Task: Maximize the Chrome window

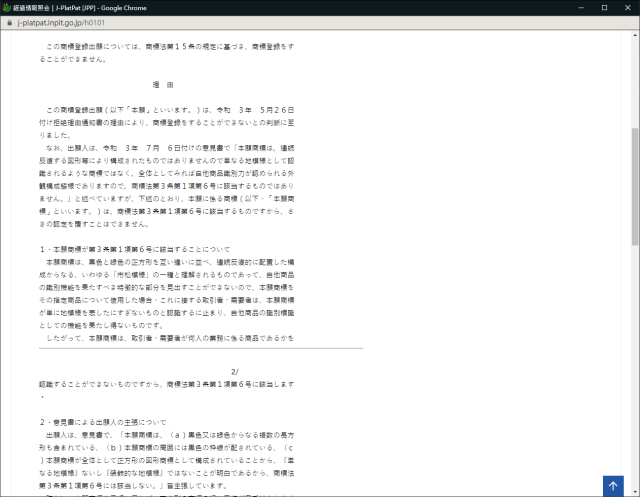Action: point(603,7)
